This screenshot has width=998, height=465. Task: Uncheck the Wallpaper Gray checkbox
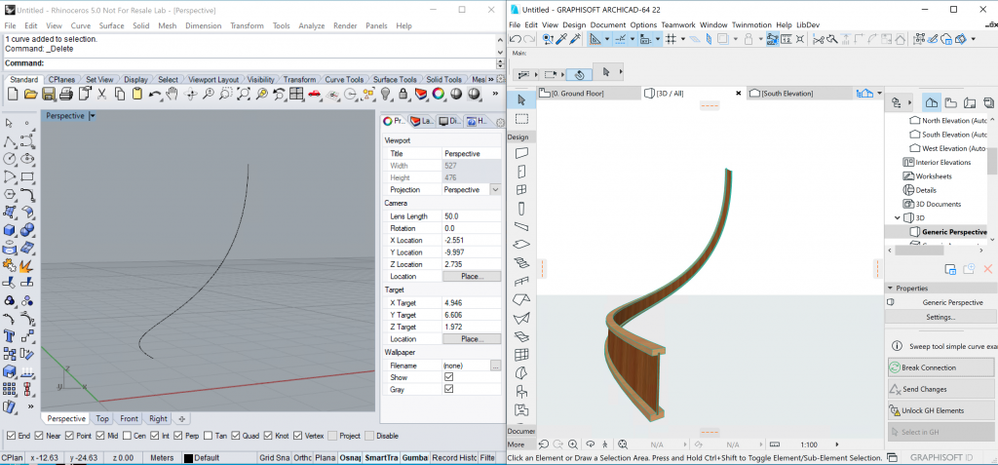448,389
